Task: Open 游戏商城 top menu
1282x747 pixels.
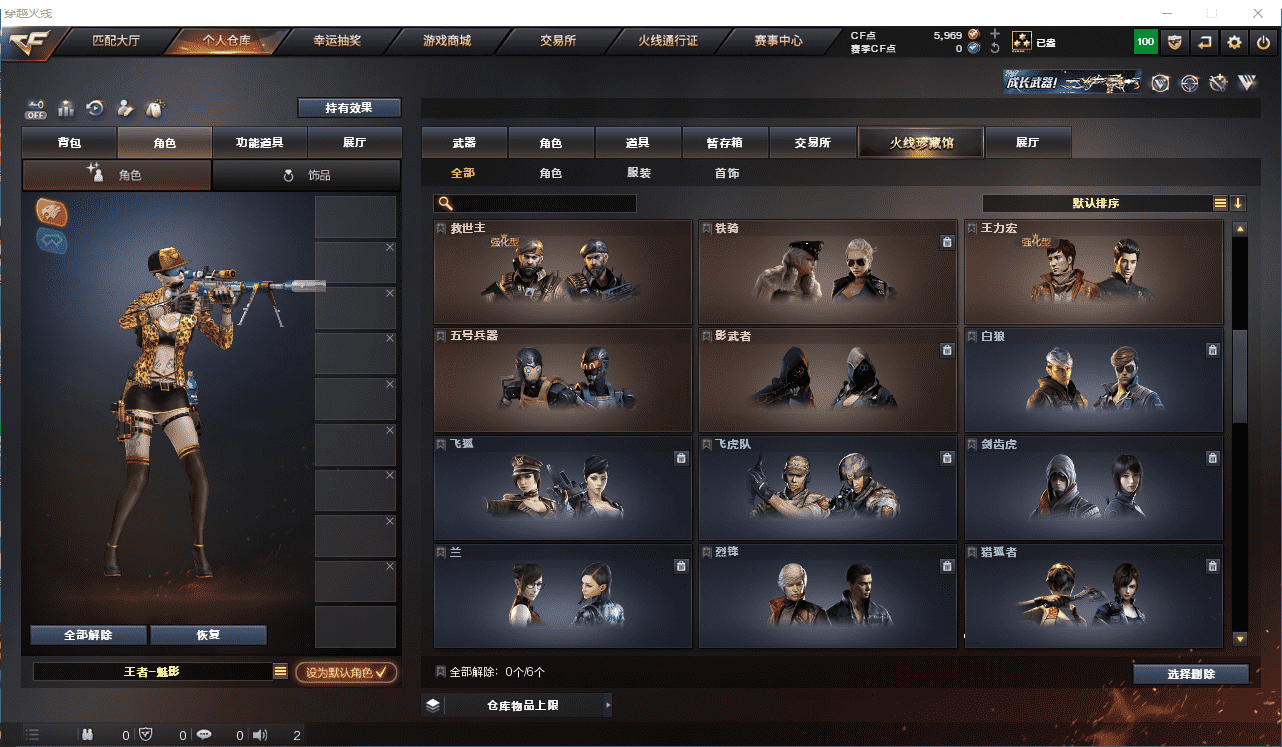Action: (x=446, y=41)
